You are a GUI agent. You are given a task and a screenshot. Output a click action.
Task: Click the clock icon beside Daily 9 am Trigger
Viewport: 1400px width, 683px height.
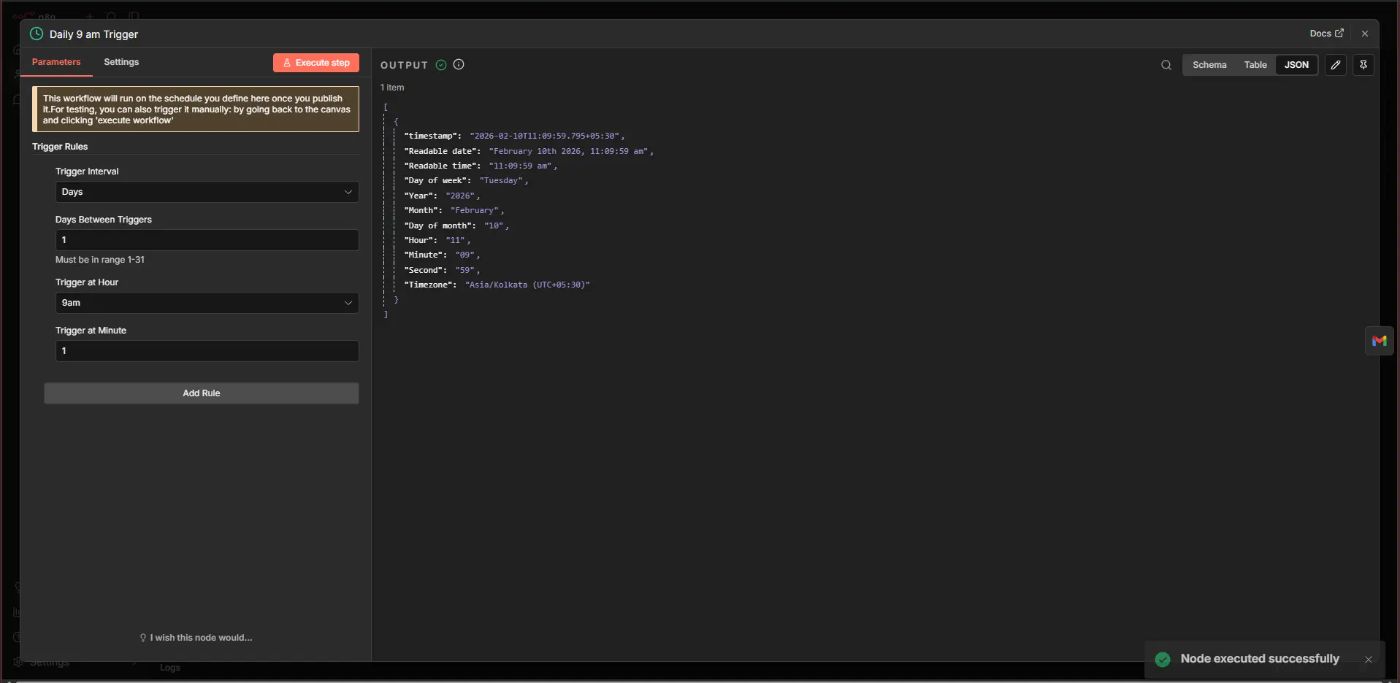(37, 34)
